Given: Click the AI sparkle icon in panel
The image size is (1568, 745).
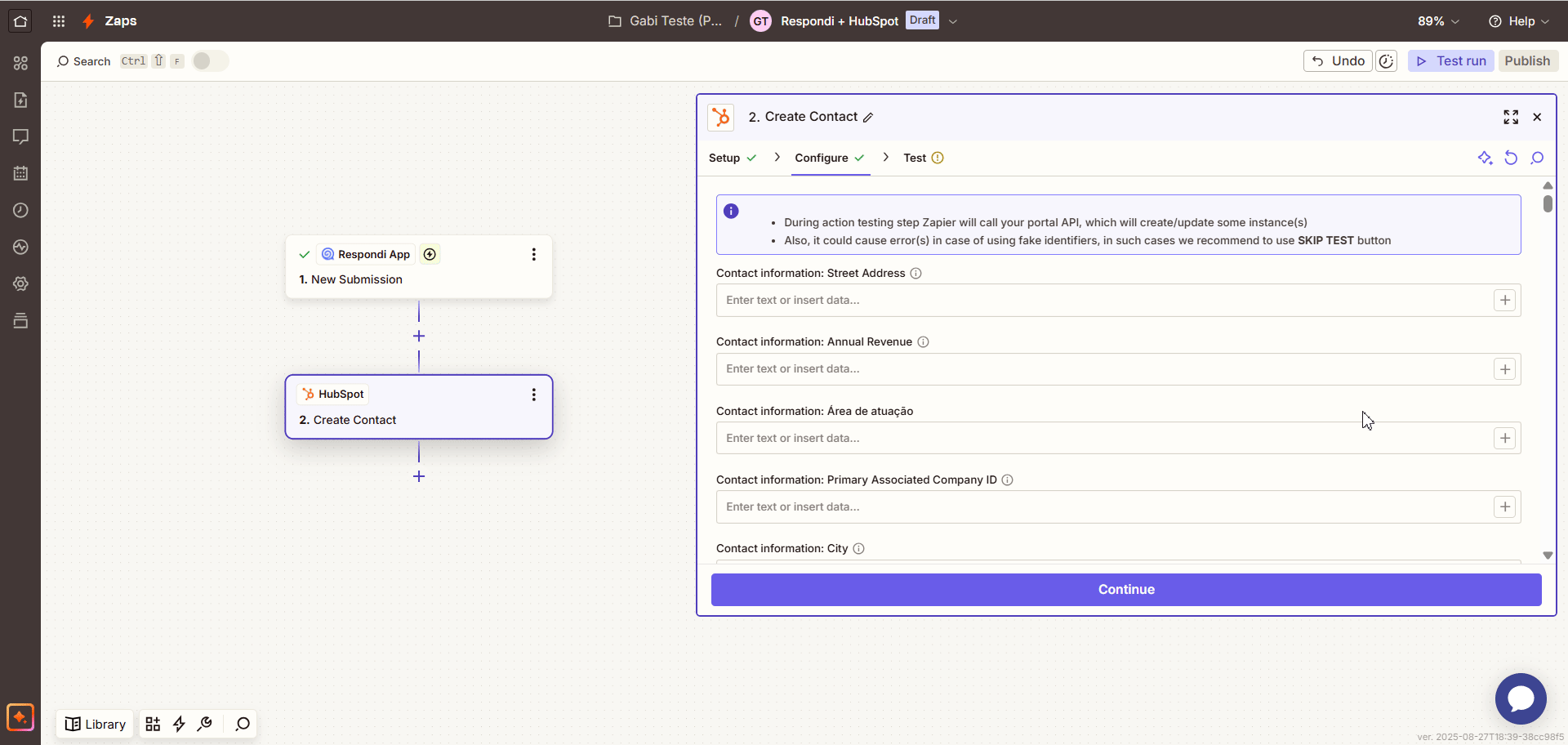Looking at the screenshot, I should point(1485,158).
